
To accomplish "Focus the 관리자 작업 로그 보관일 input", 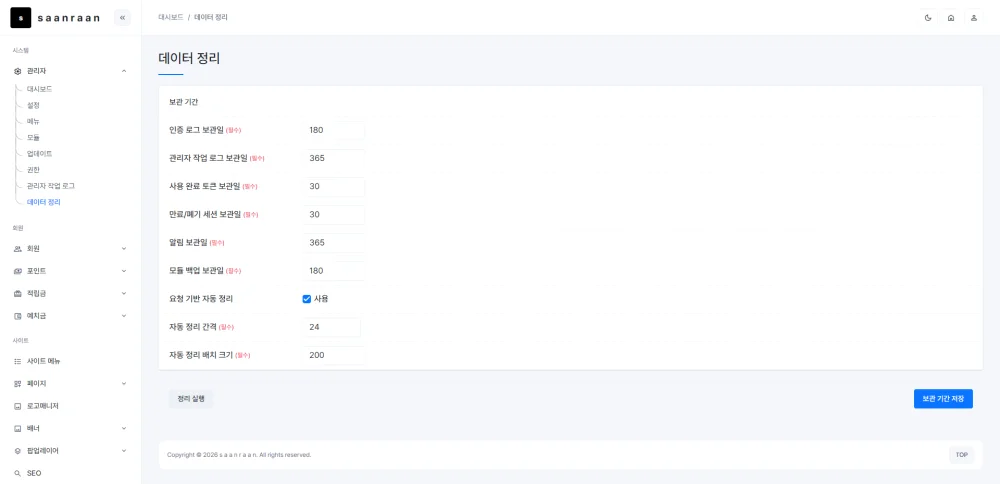I will point(333,158).
